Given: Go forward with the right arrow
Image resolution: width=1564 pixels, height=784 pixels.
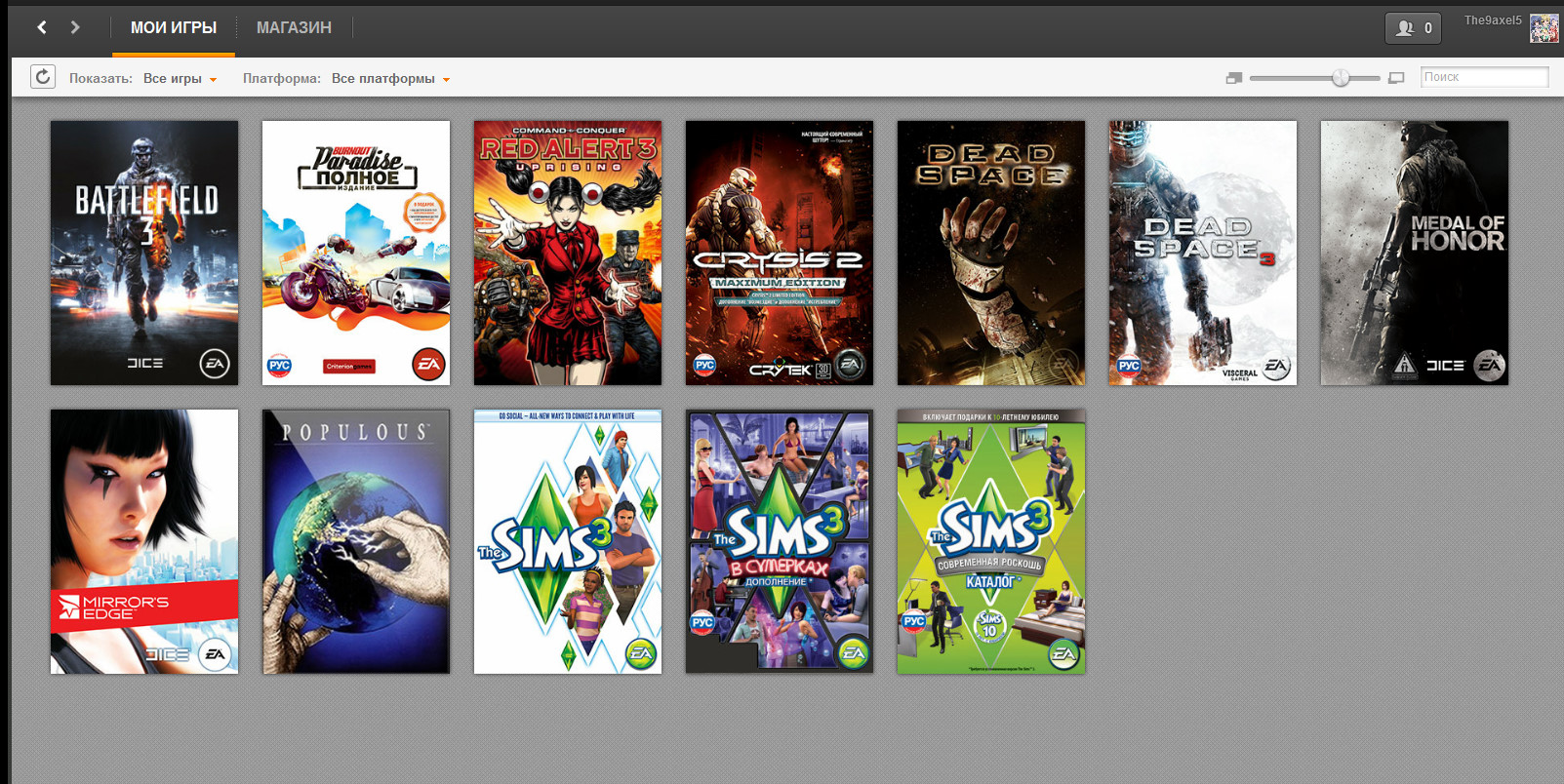Looking at the screenshot, I should (75, 27).
